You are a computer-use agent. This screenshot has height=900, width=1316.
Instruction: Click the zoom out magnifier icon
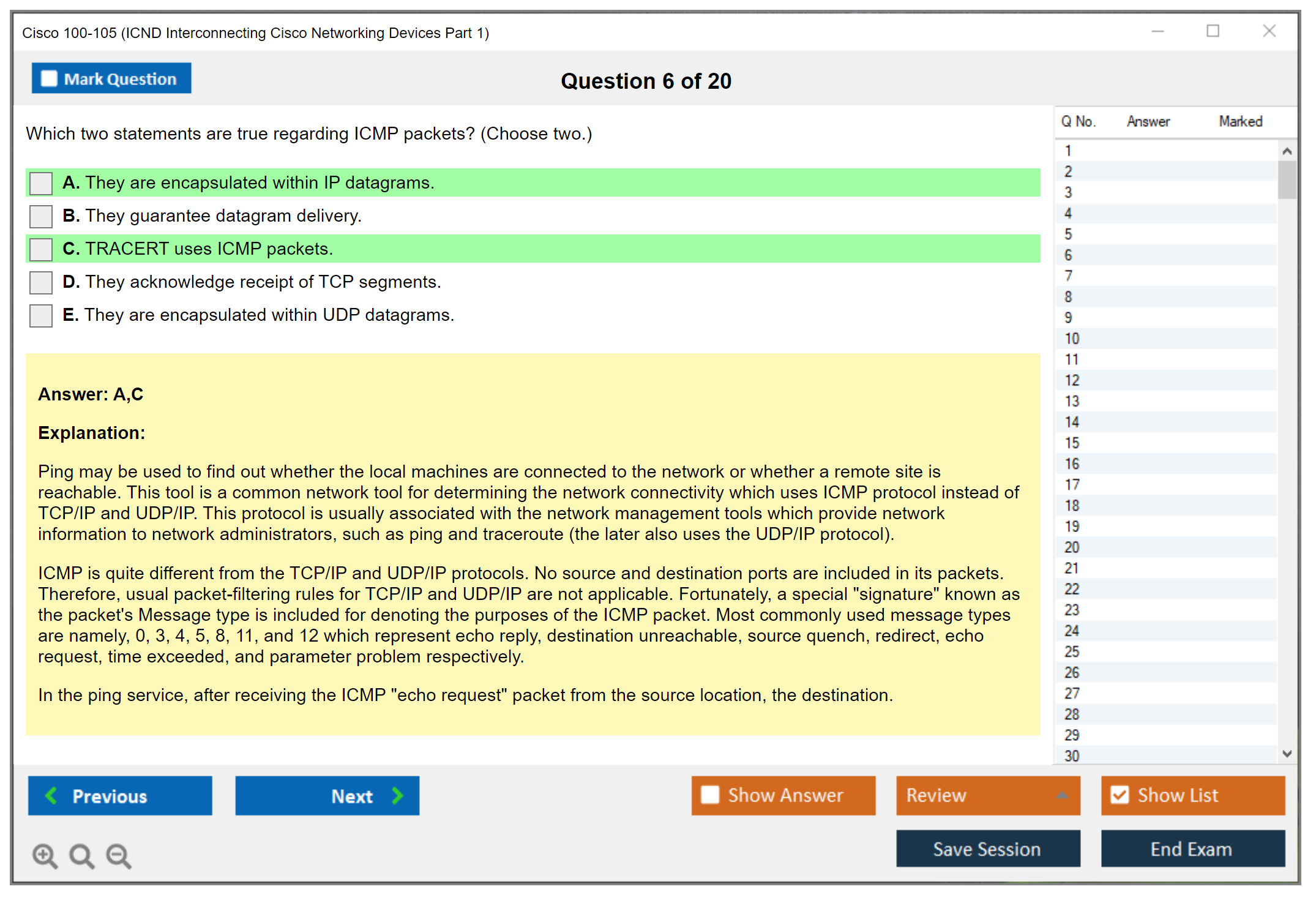coord(118,855)
